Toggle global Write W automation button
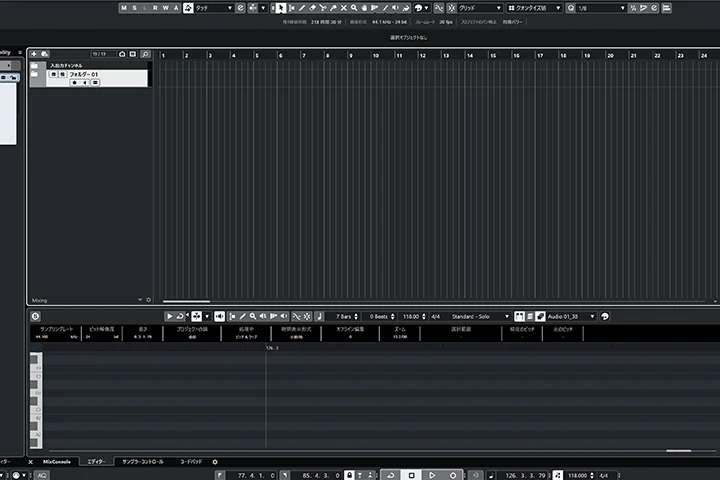The height and width of the screenshot is (480, 720). point(165,8)
